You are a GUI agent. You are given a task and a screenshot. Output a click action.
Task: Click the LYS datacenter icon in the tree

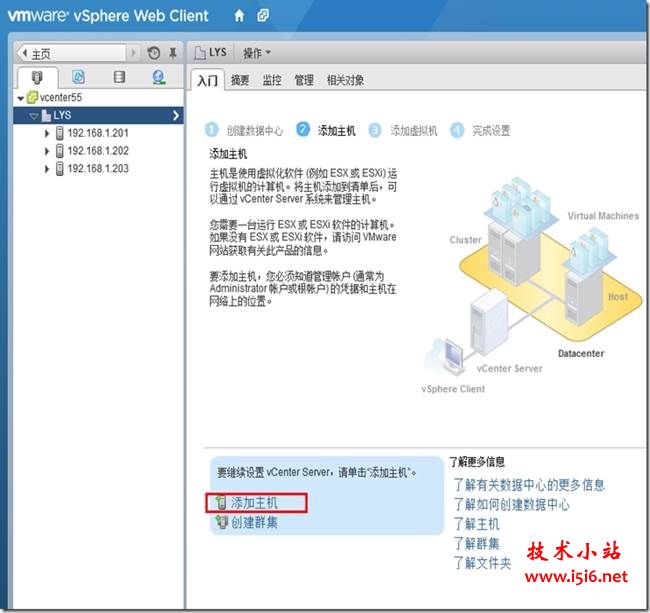46,115
